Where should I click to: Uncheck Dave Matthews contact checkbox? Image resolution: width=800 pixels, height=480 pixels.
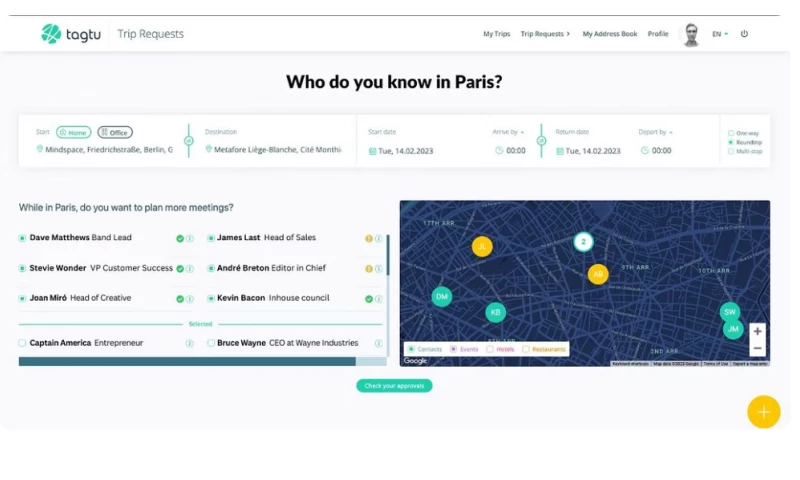22,238
